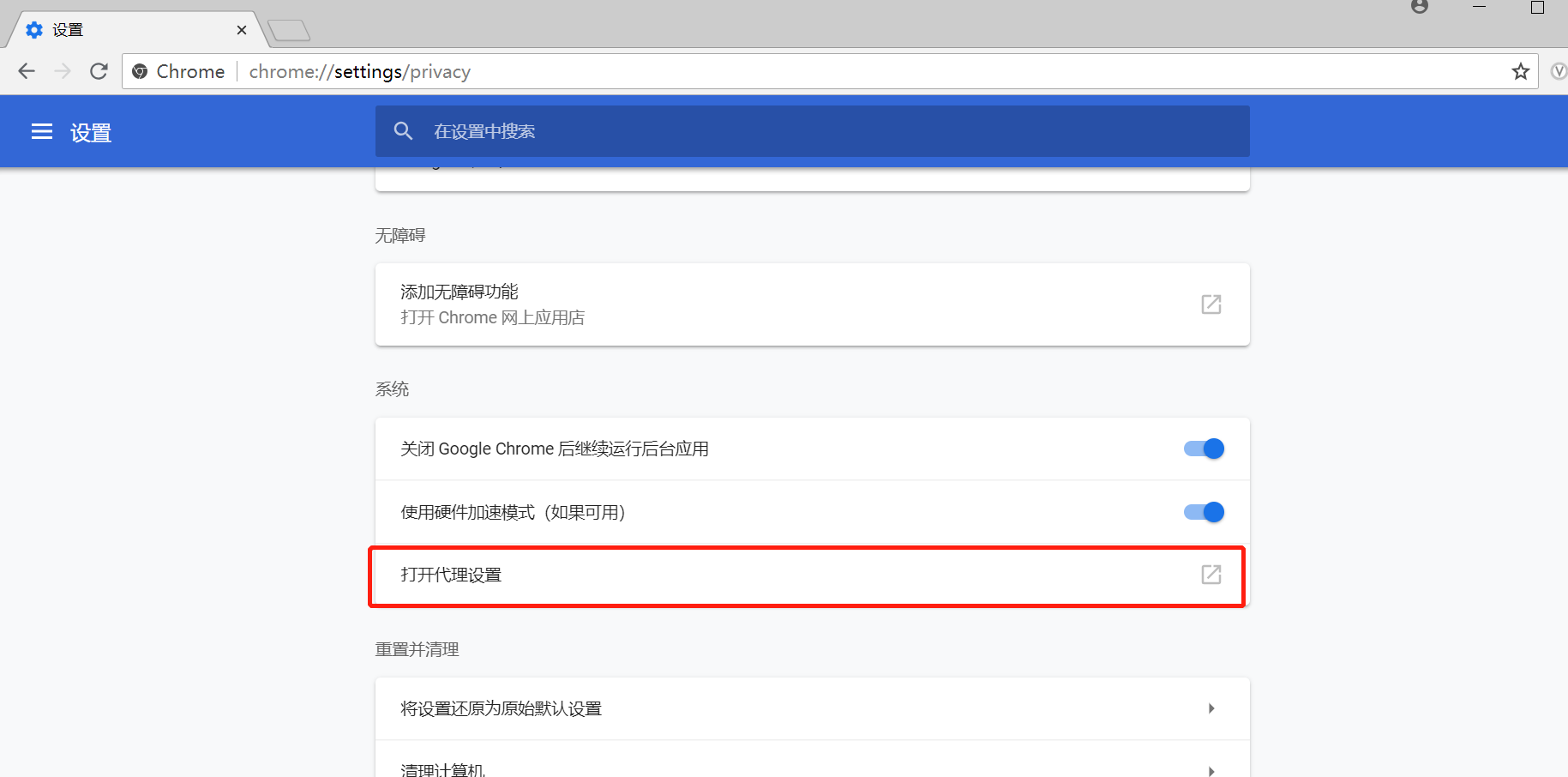Image resolution: width=1568 pixels, height=777 pixels.
Task: Click the 打开代理设置 row
Action: pos(812,575)
